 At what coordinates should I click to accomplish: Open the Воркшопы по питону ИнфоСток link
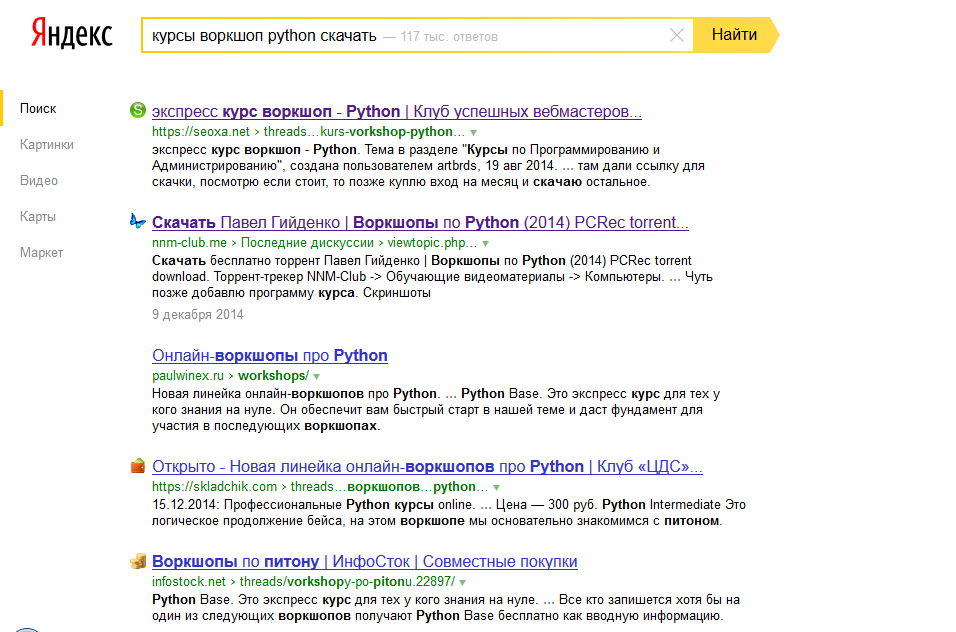click(x=364, y=562)
